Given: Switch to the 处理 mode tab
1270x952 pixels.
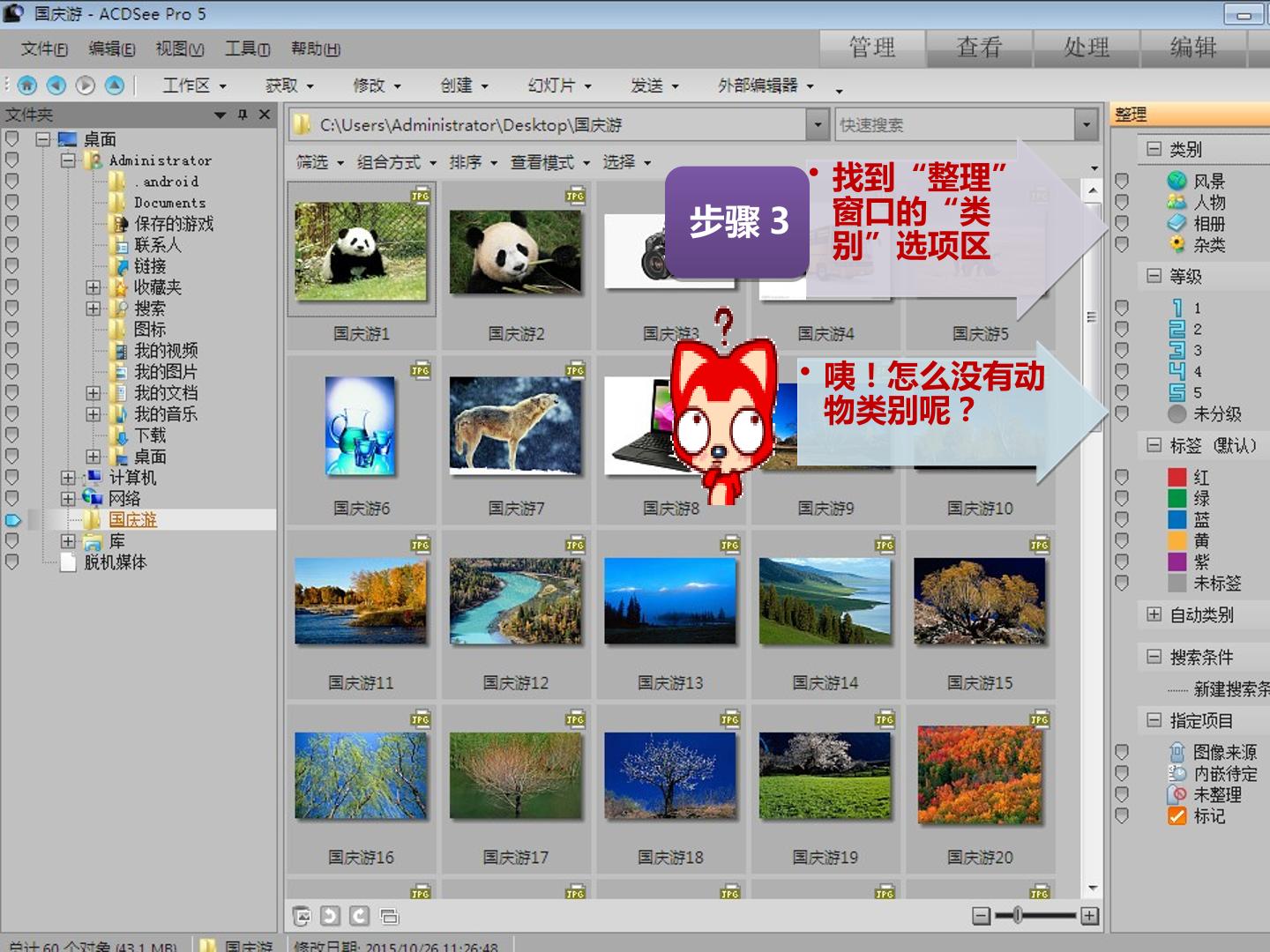Looking at the screenshot, I should [1087, 48].
